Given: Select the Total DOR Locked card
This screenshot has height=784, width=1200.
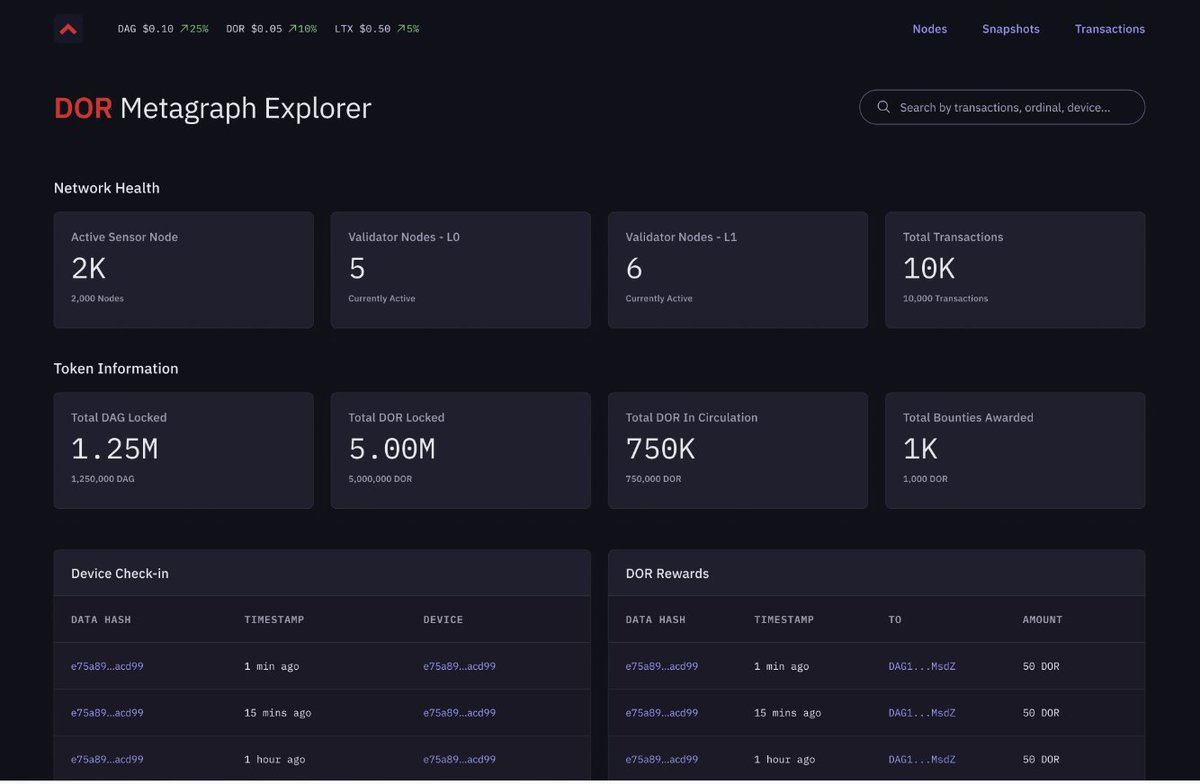Looking at the screenshot, I should pos(461,450).
